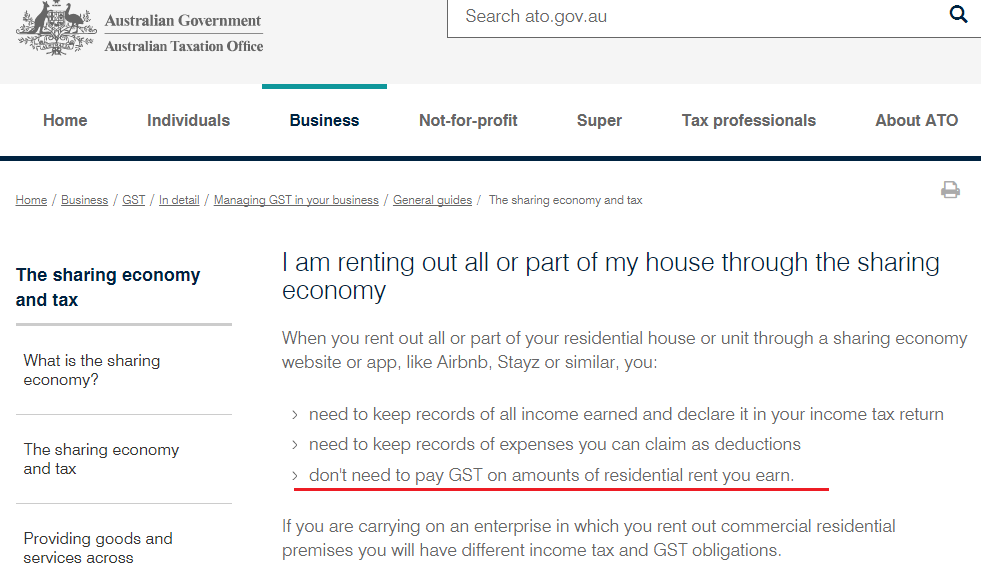This screenshot has width=981, height=565.
Task: Click the search magnifier icon
Action: [958, 14]
